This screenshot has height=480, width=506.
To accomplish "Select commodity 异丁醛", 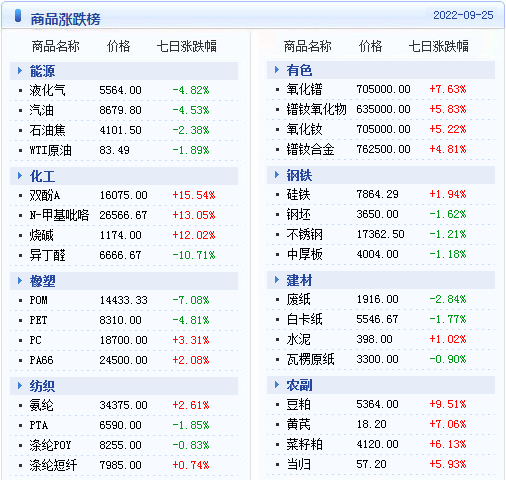I will click(x=47, y=255).
